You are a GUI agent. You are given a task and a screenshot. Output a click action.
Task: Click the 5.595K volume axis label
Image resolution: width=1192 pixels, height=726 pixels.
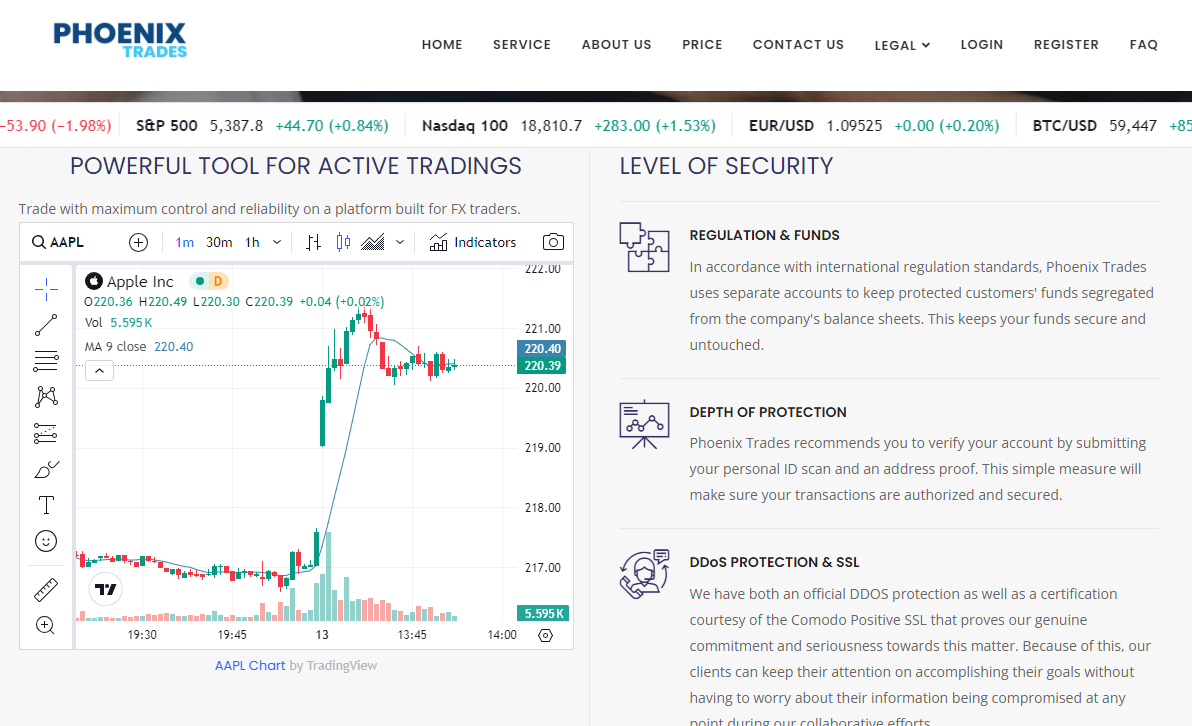pos(543,613)
